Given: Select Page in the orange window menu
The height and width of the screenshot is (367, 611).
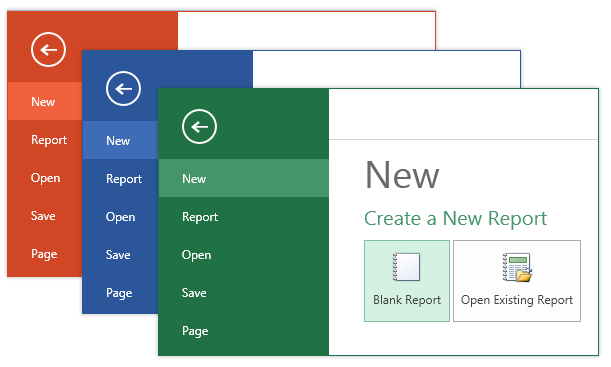Looking at the screenshot, I should point(45,254).
